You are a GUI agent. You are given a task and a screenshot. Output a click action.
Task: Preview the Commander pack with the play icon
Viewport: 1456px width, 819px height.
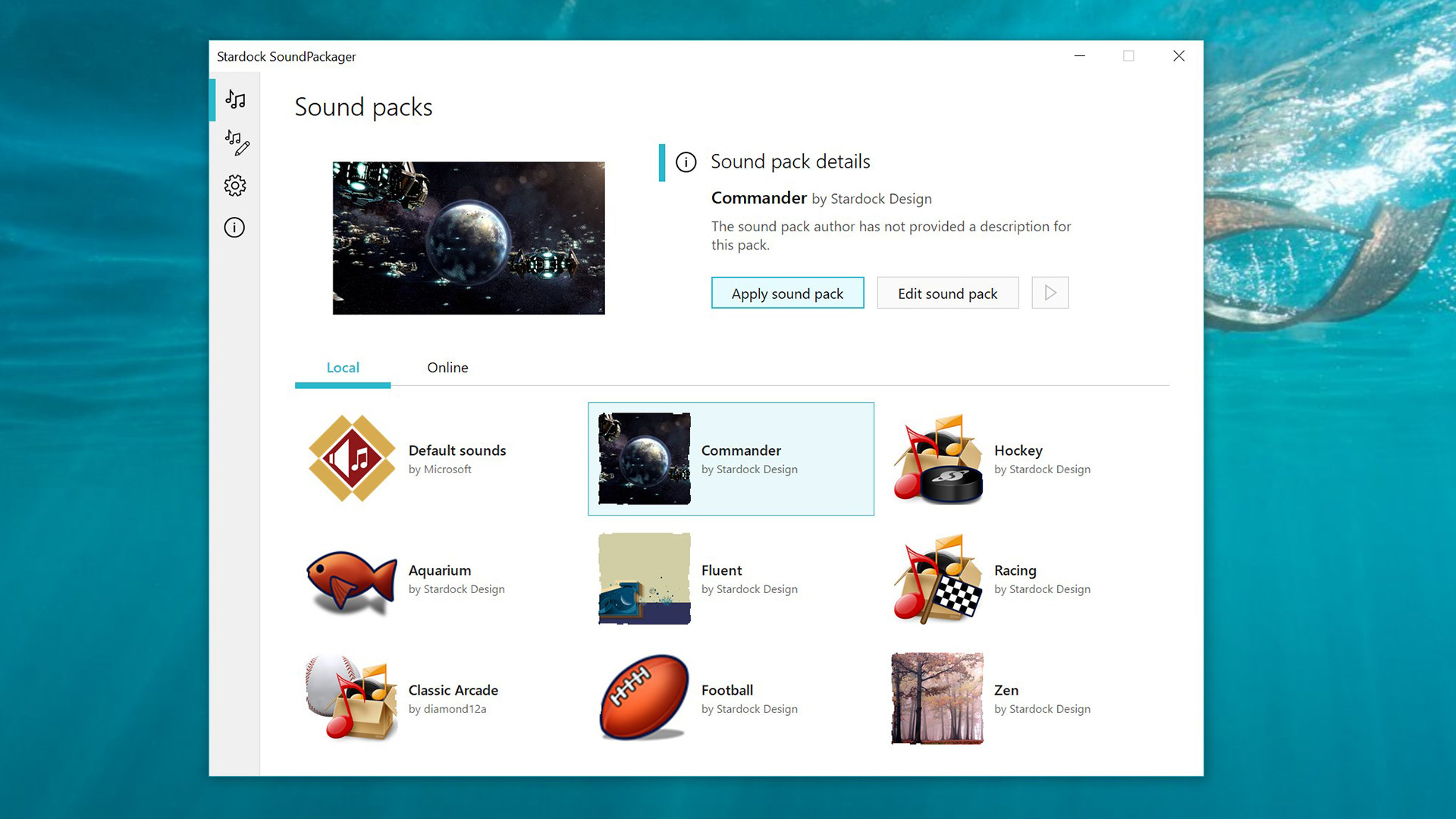[x=1050, y=293]
